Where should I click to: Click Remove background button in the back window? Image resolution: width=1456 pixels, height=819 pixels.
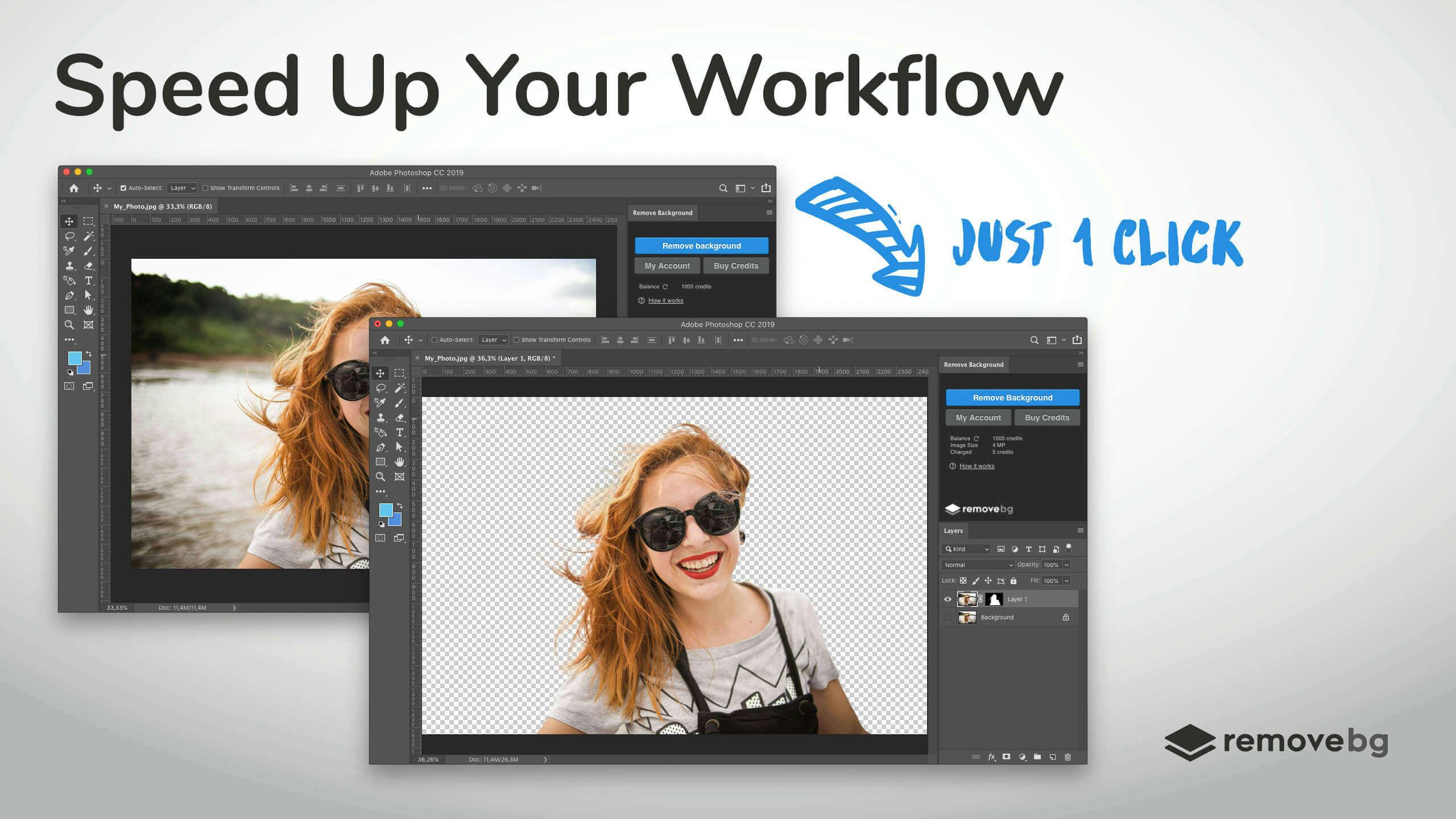(x=701, y=246)
